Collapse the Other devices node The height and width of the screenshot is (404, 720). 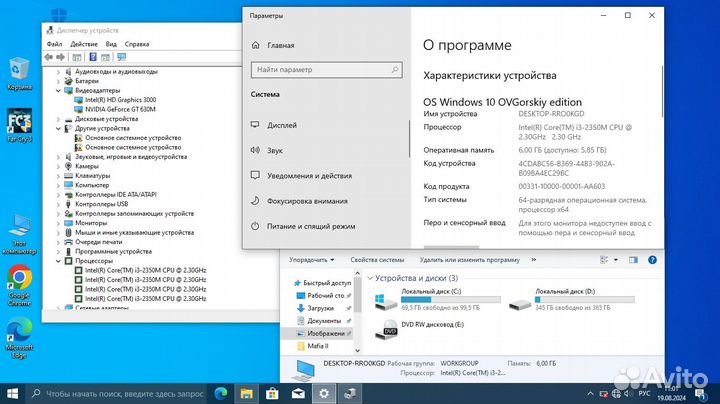point(58,129)
